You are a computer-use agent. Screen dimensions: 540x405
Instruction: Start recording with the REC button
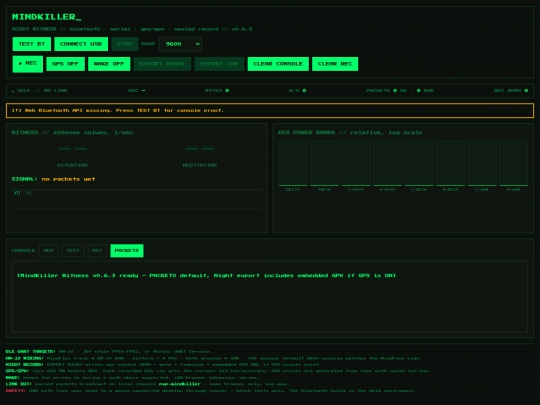tap(28, 64)
